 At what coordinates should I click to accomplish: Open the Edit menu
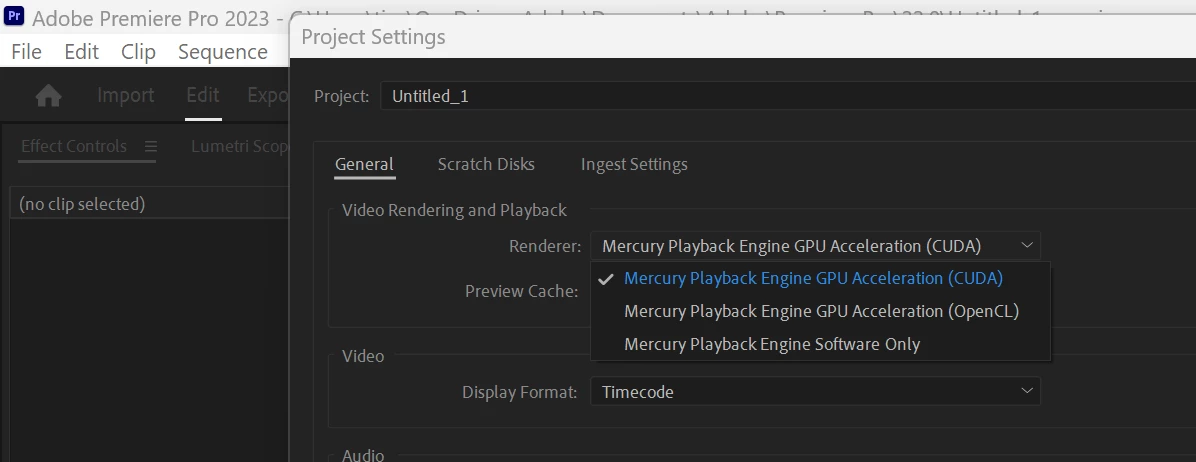click(x=82, y=52)
